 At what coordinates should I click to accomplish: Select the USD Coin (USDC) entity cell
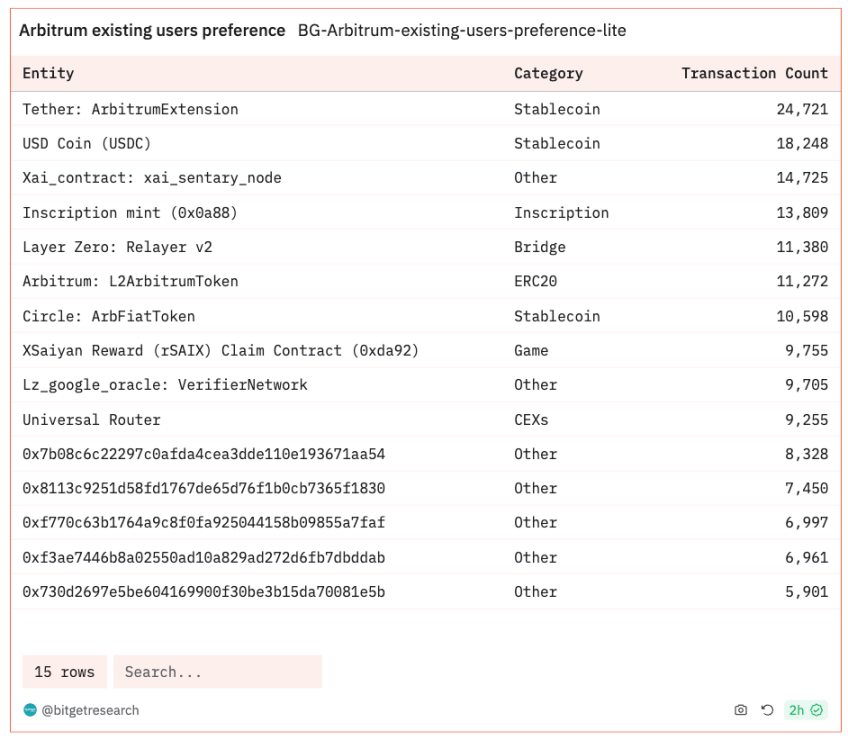coord(87,143)
